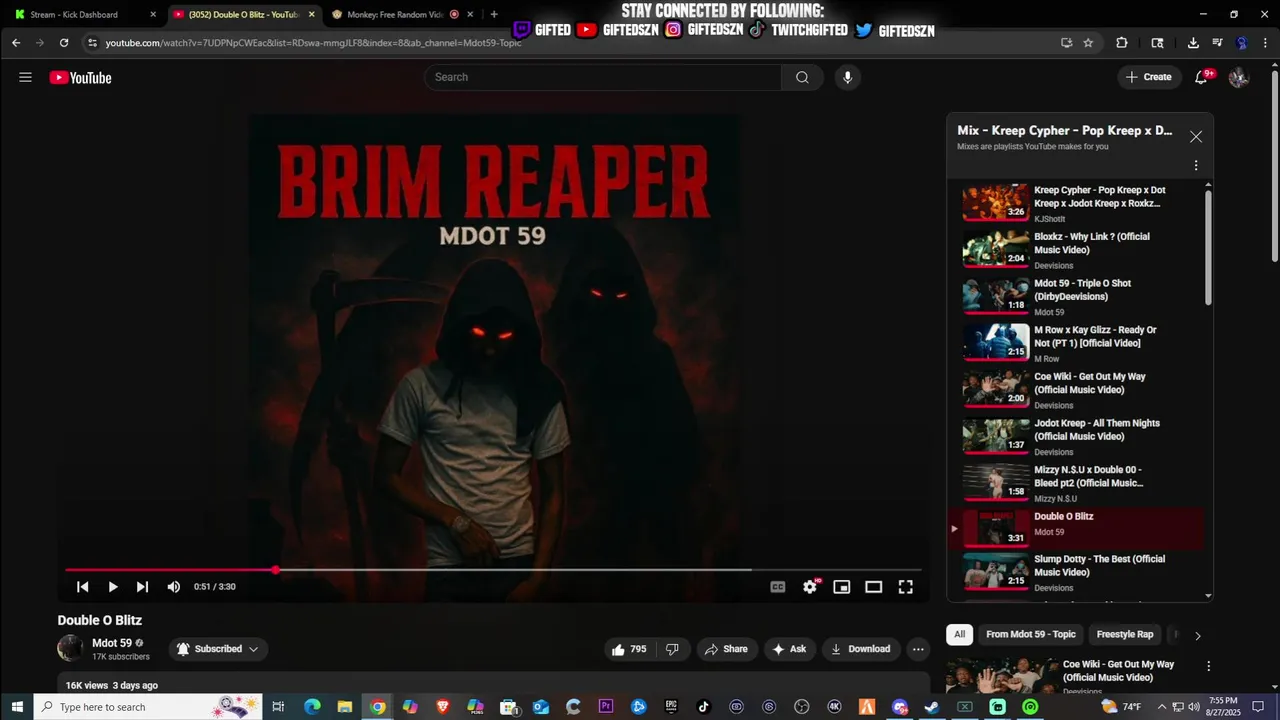
Task: Dislike the video
Action: point(672,649)
